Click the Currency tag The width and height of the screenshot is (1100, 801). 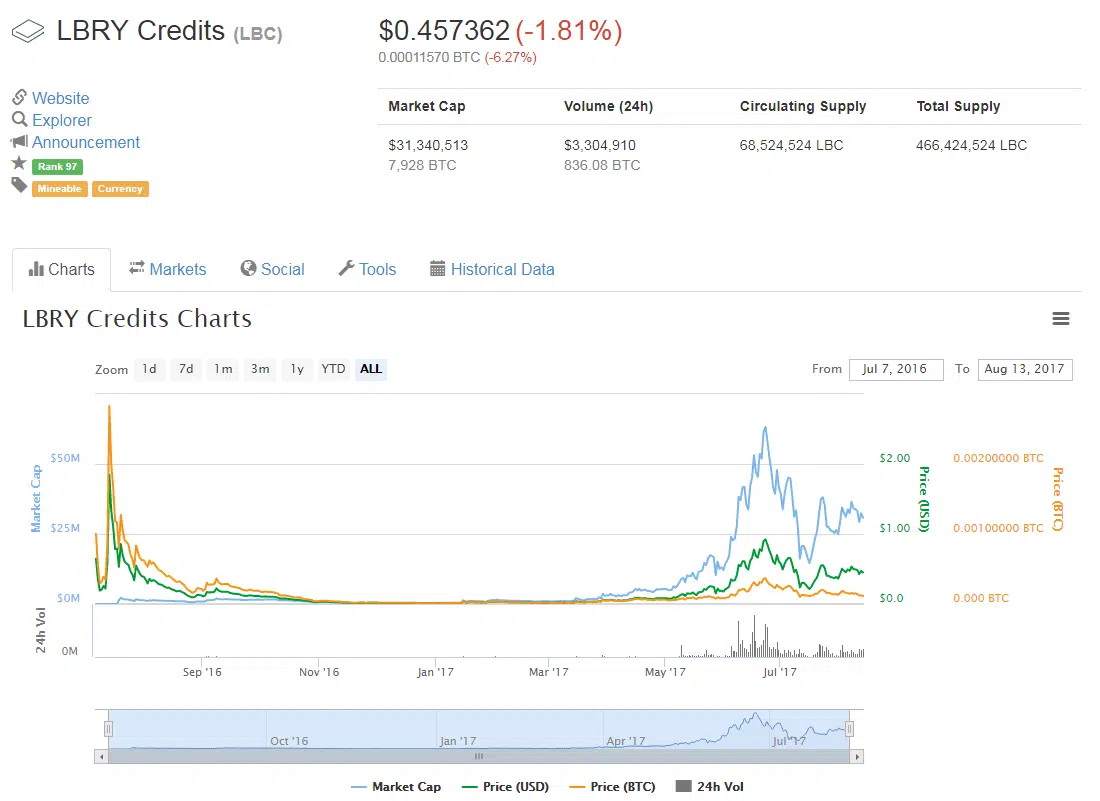coord(120,189)
